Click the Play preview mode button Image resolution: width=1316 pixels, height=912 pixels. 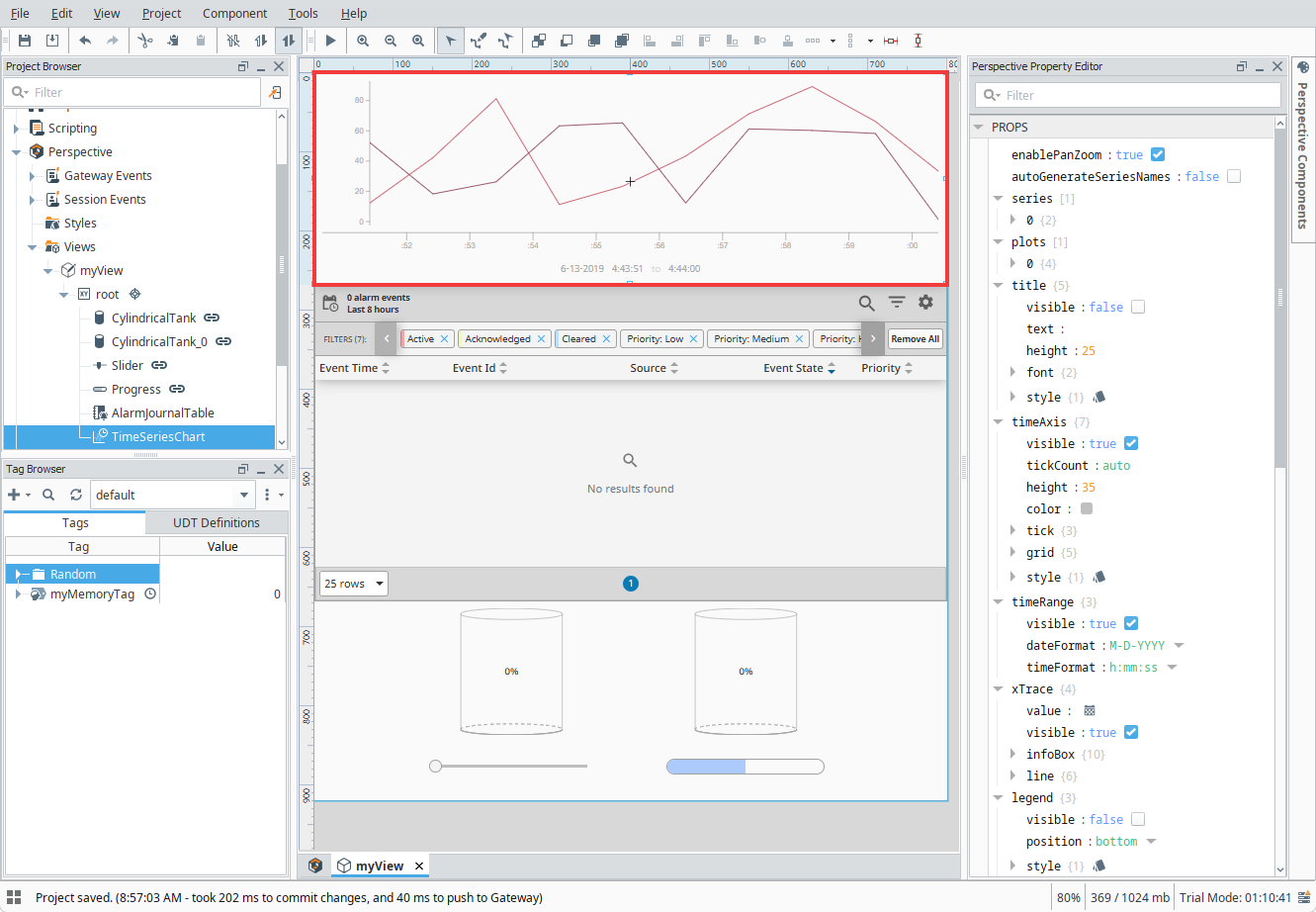pyautogui.click(x=331, y=41)
